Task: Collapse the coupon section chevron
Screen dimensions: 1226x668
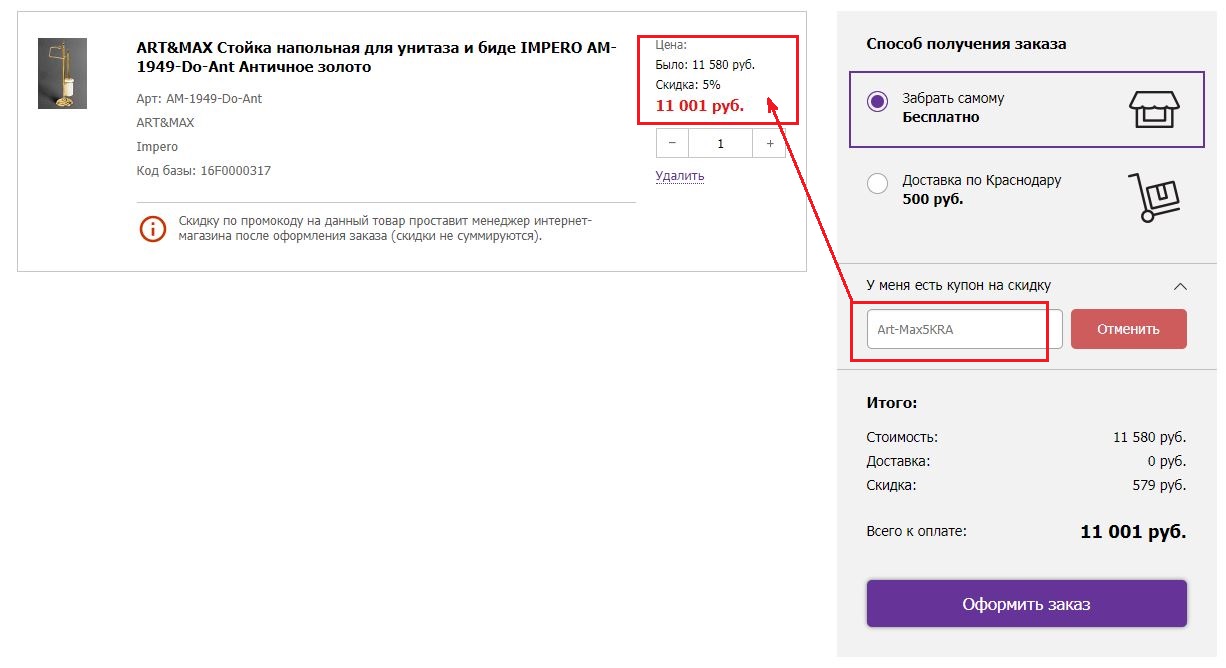Action: pos(1180,286)
